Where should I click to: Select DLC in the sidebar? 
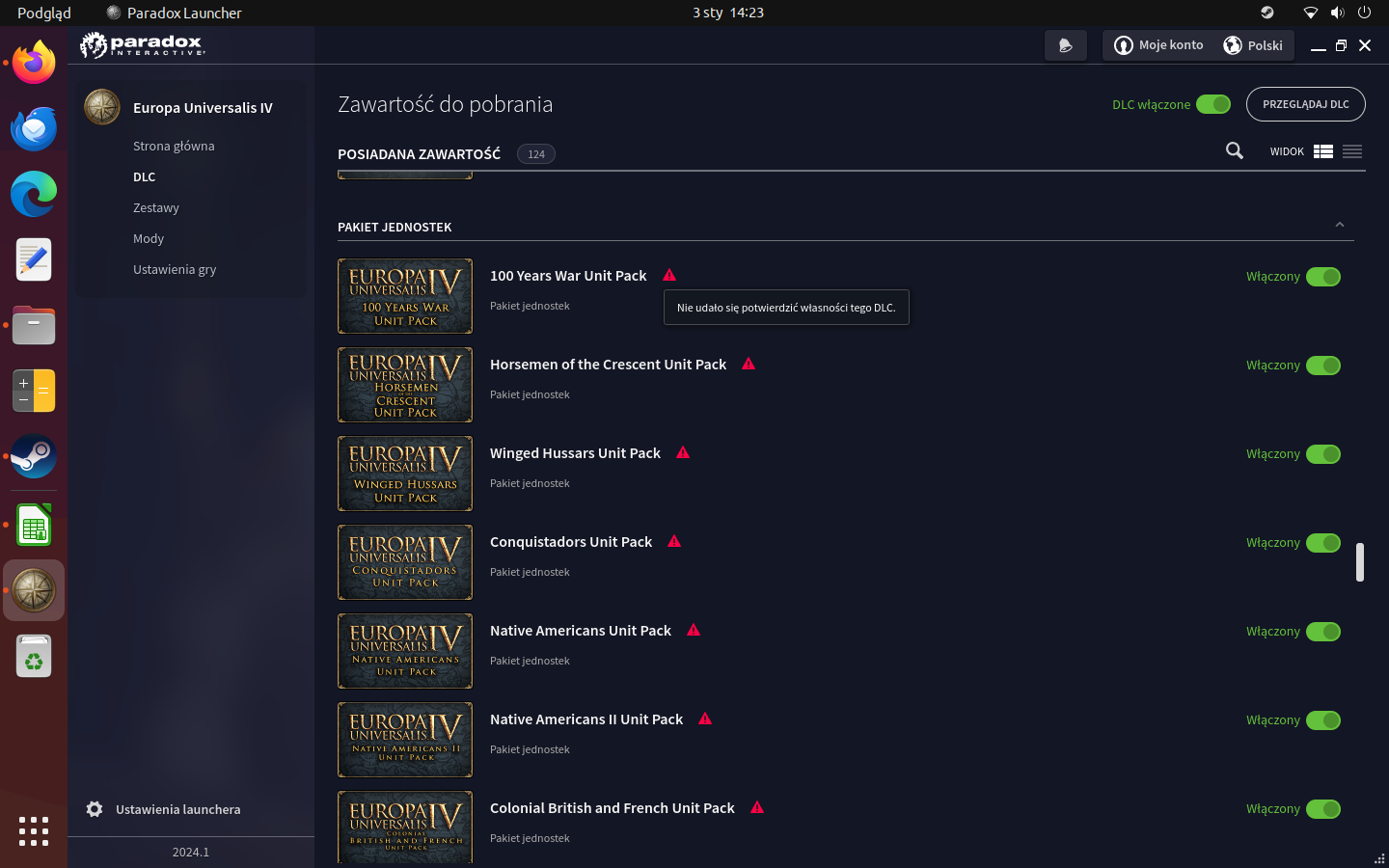tap(145, 176)
